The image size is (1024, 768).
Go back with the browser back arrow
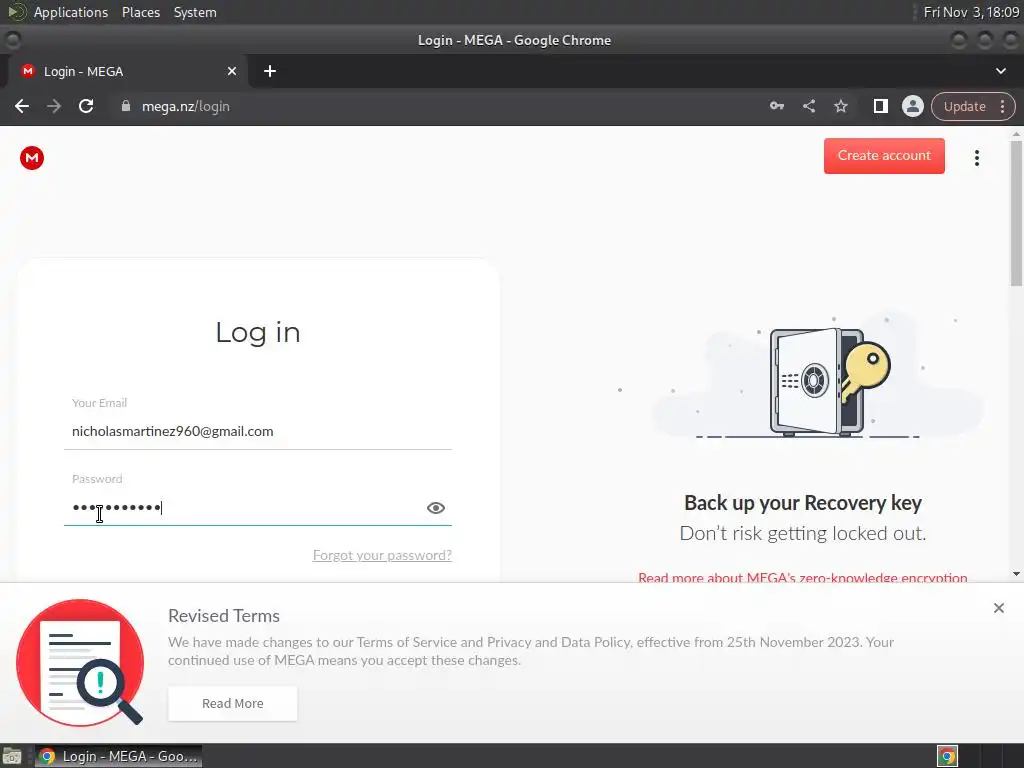click(22, 106)
